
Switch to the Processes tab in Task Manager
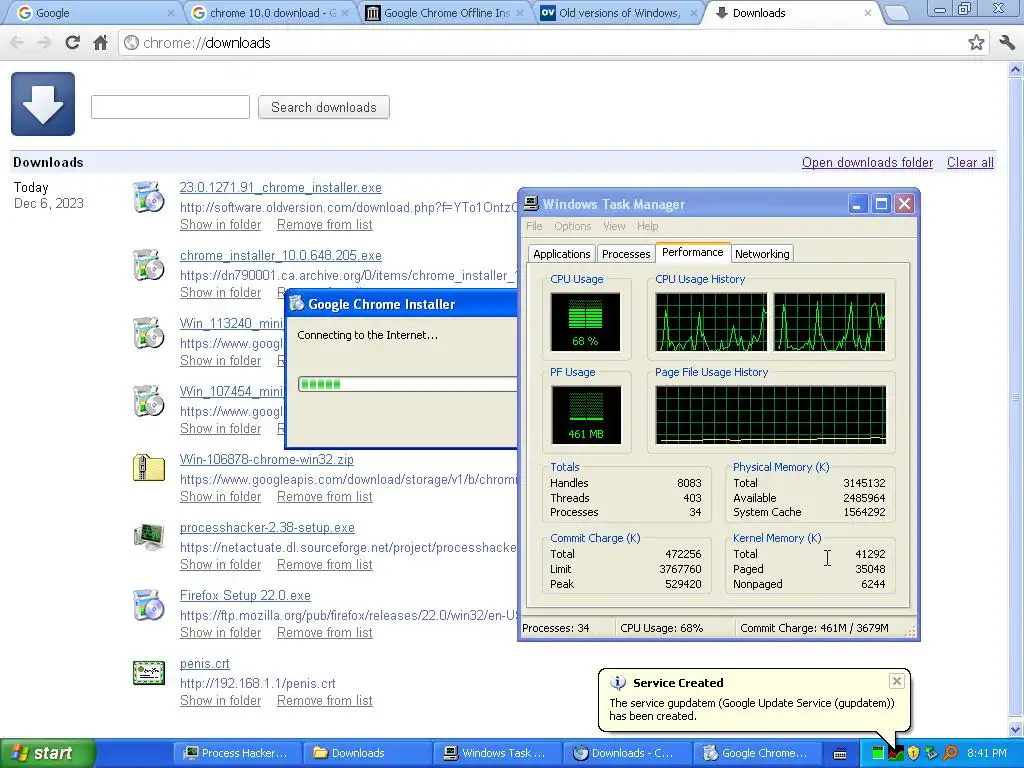tap(626, 254)
